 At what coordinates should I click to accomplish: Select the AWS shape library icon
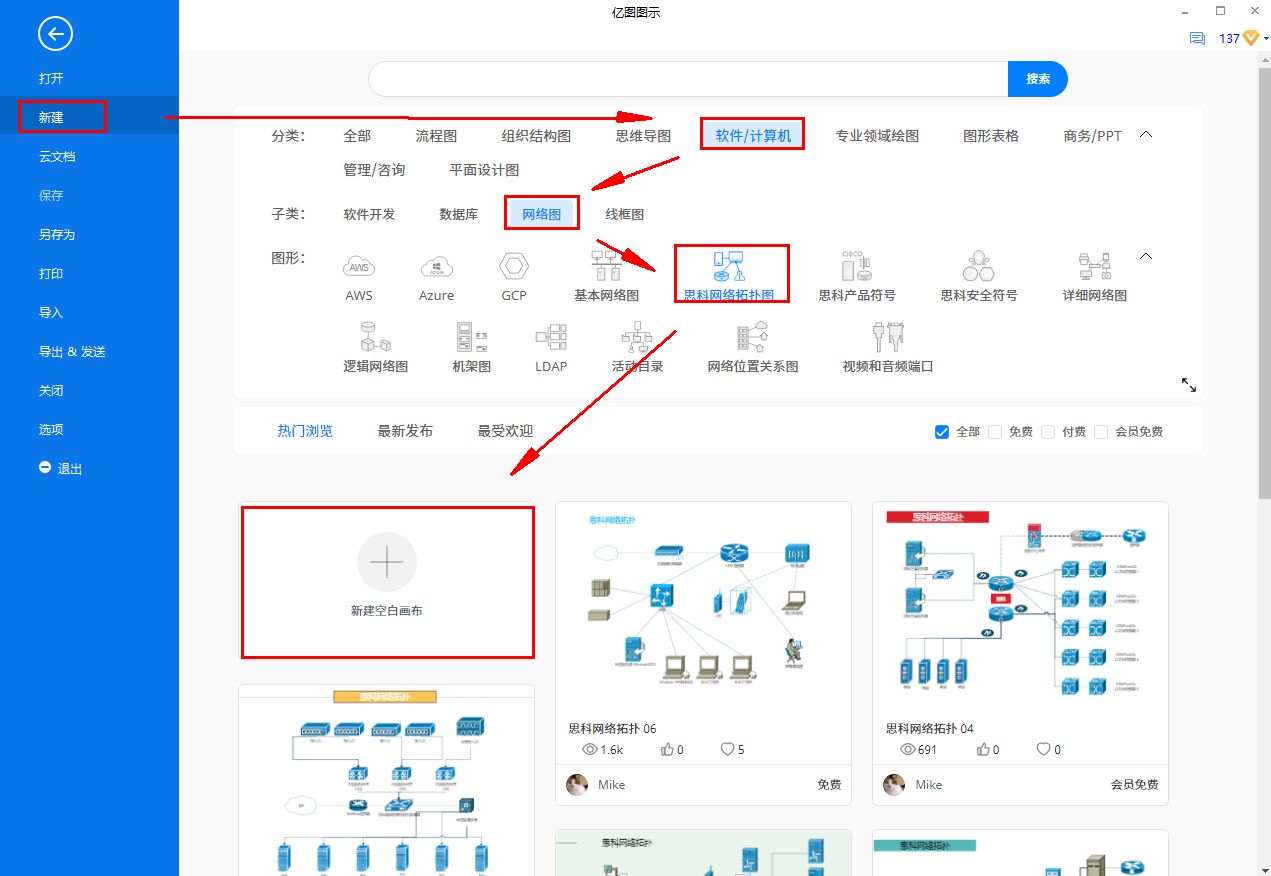coord(359,267)
